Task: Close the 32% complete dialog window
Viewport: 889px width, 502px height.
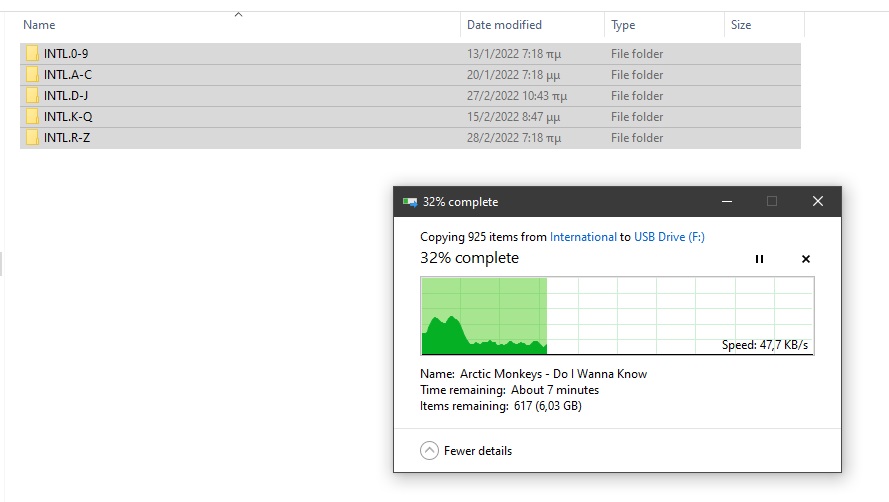Action: tap(817, 202)
